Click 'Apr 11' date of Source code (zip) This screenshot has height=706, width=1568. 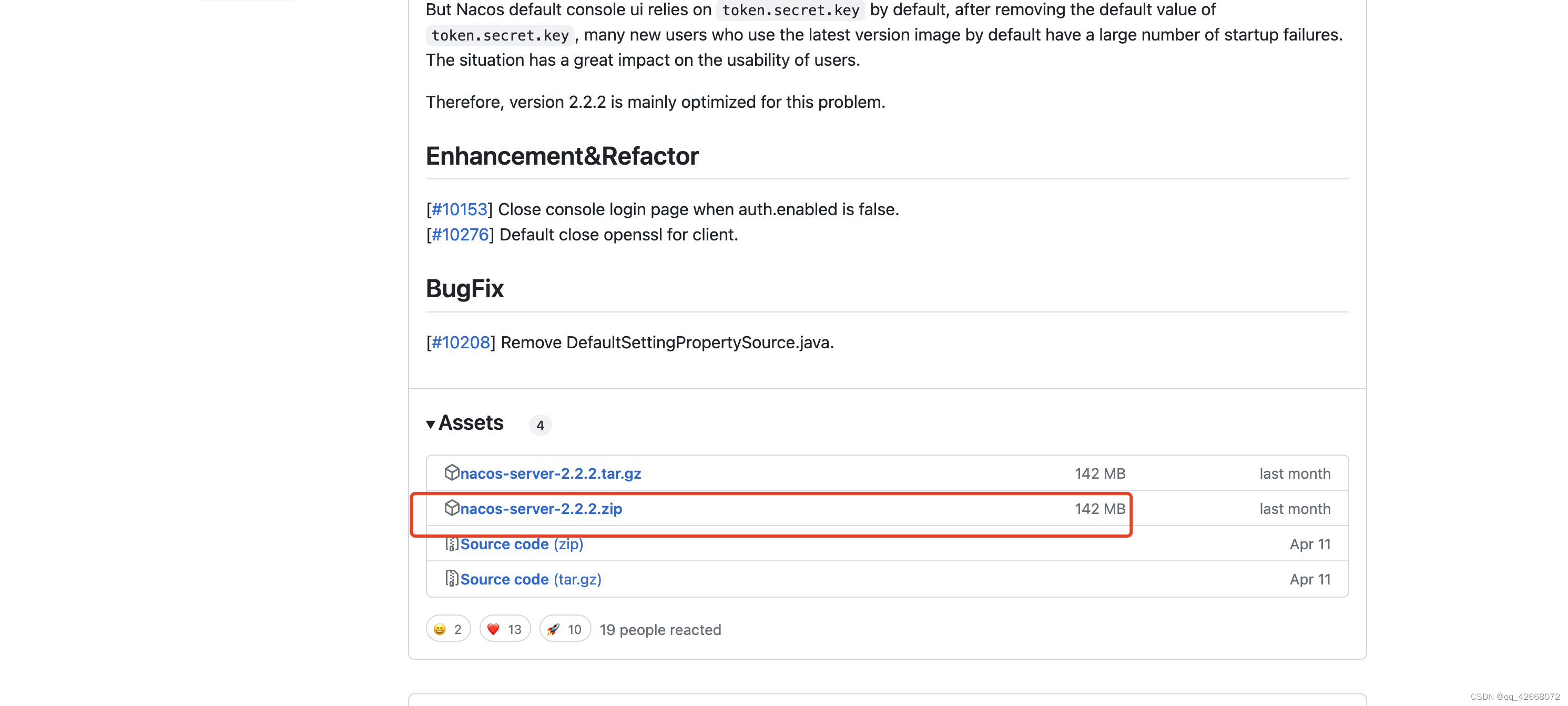pos(1310,544)
